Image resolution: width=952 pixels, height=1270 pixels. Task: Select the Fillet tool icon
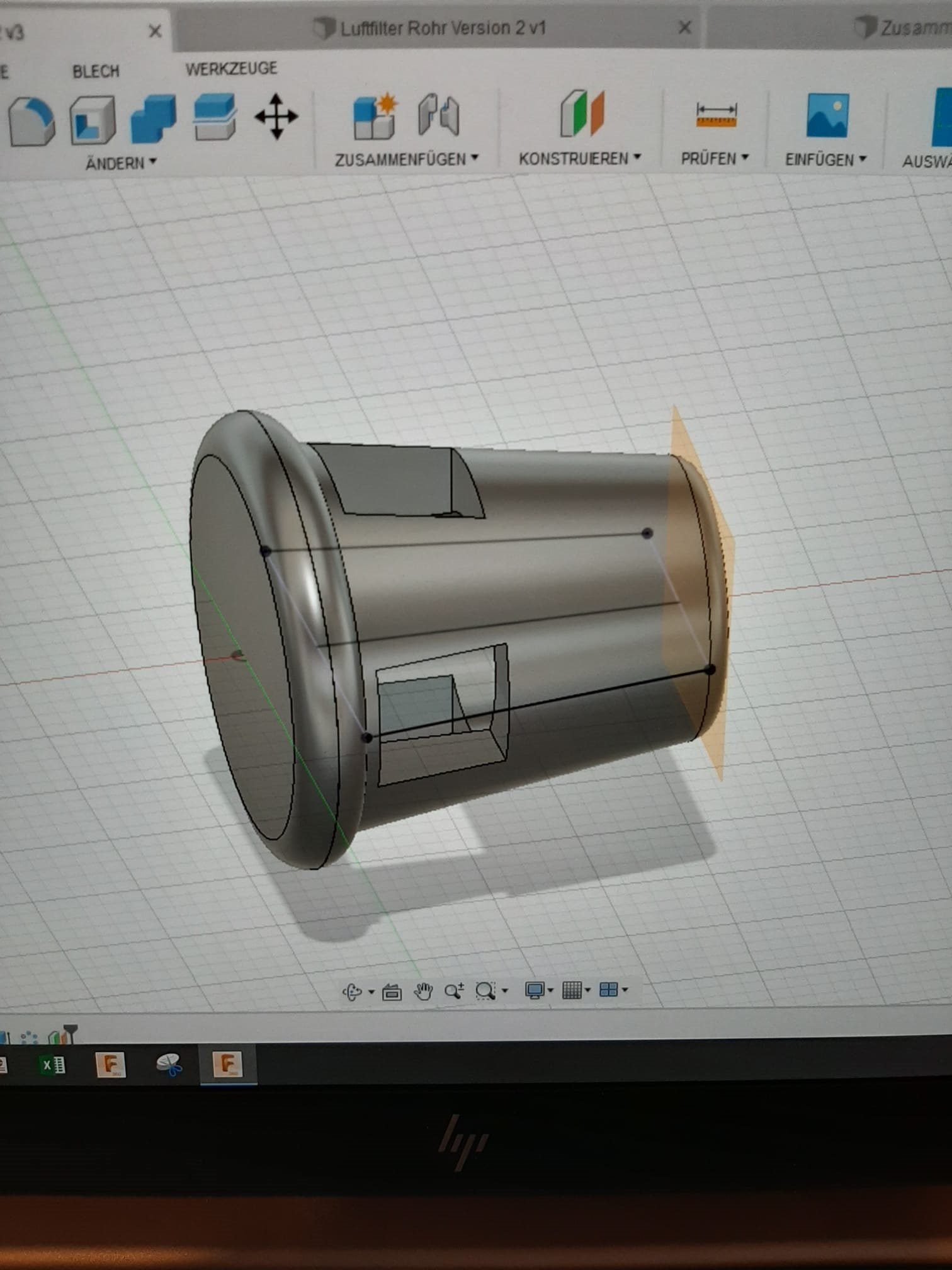[31, 120]
